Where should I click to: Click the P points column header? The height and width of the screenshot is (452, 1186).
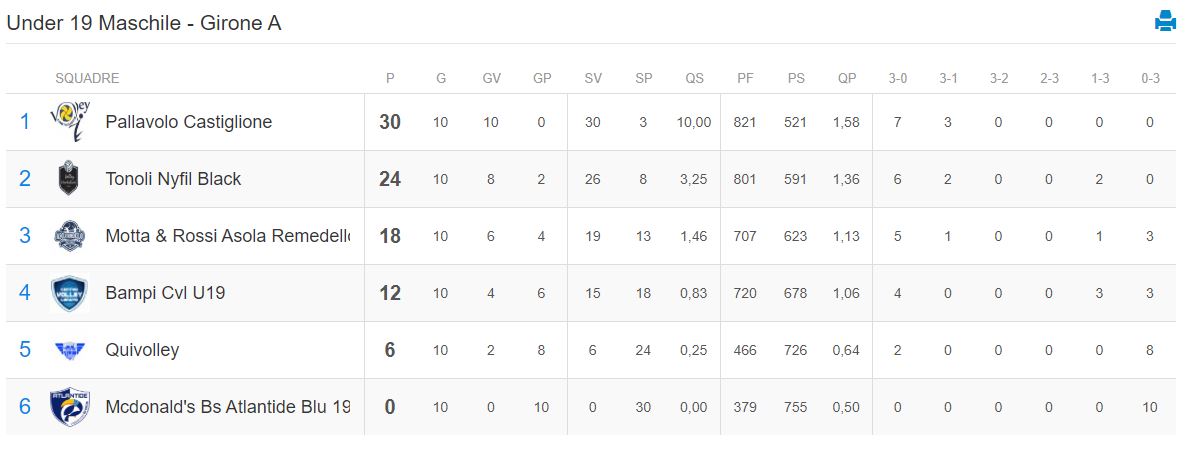390,79
